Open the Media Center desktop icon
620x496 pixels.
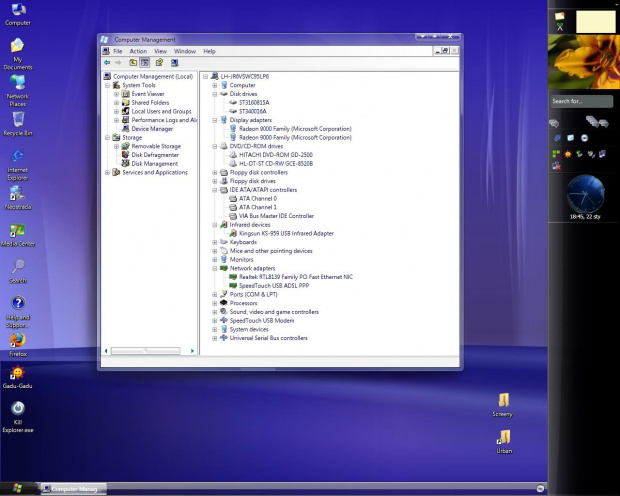(18, 235)
